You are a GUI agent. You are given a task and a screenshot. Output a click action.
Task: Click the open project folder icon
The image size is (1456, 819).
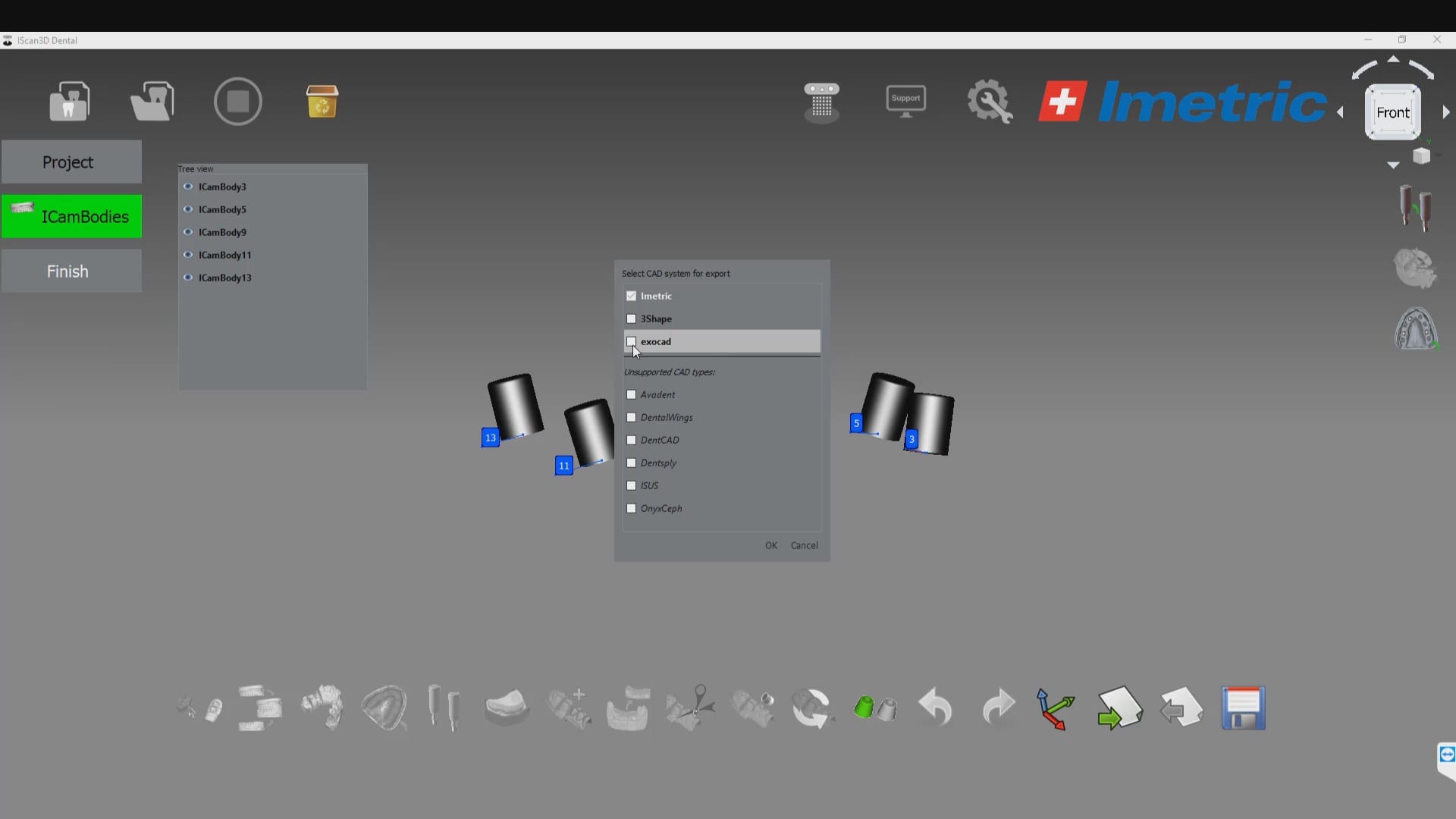(x=152, y=101)
